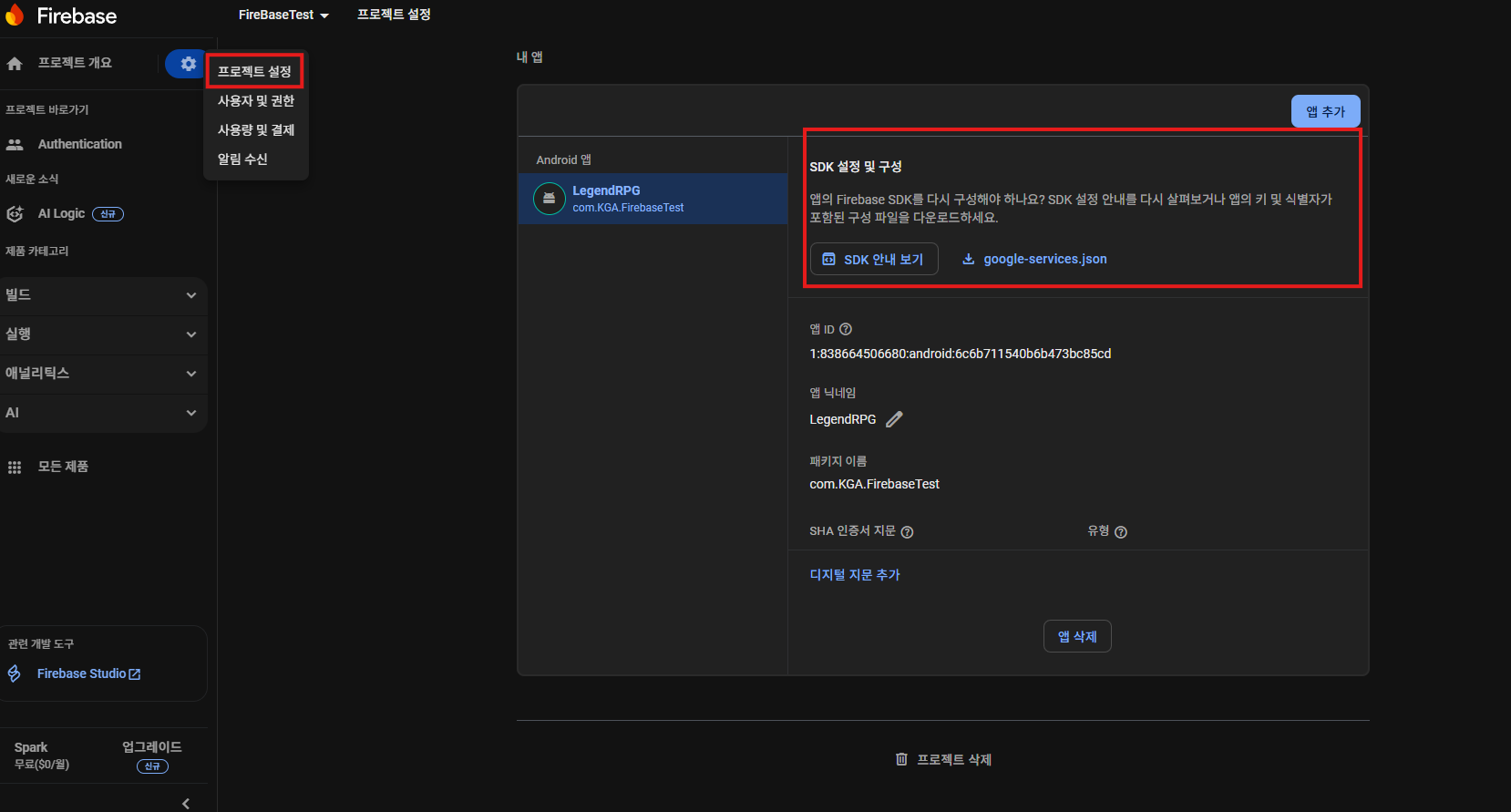Viewport: 1511px width, 812px height.
Task: Collapse the sidebar with the bottom chevron
Action: (186, 804)
